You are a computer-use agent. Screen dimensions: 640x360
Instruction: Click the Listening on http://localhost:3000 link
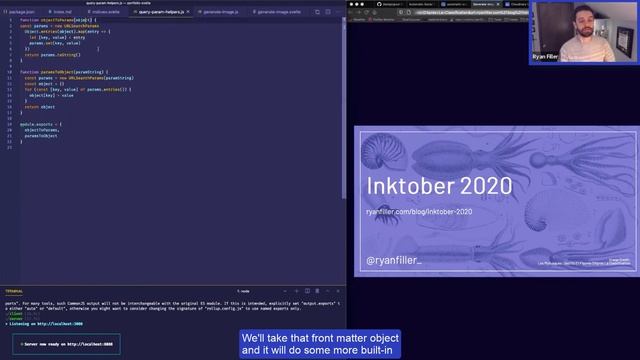coord(46,324)
